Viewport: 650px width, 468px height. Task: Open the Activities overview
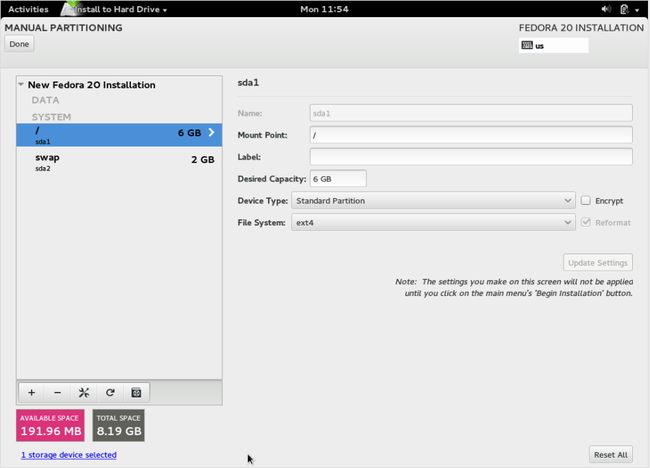(28, 9)
